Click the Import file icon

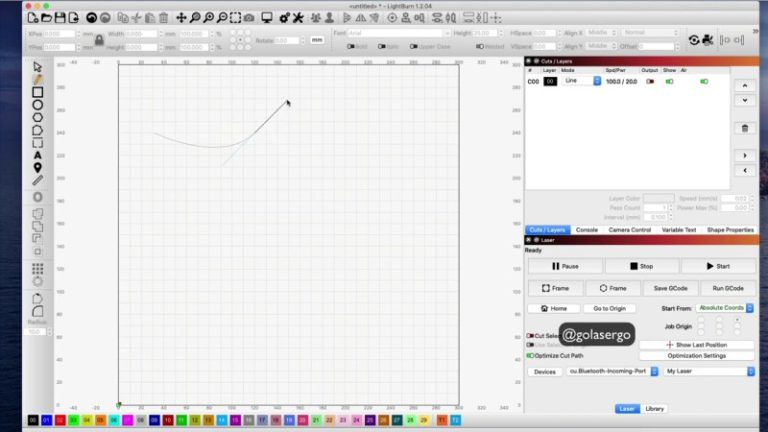point(73,18)
